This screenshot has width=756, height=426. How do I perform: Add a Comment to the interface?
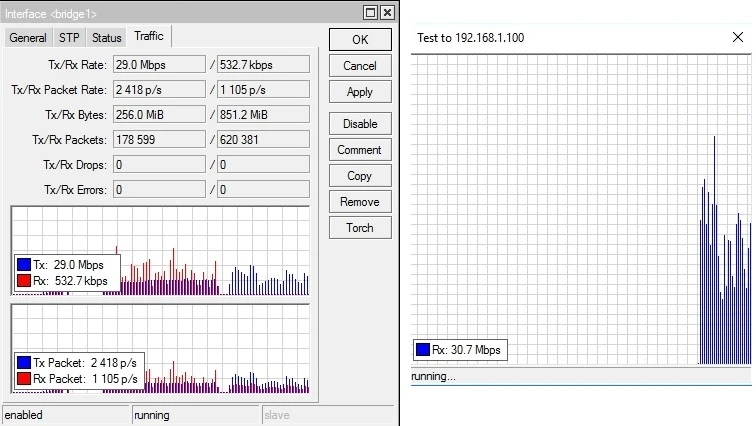pos(359,150)
